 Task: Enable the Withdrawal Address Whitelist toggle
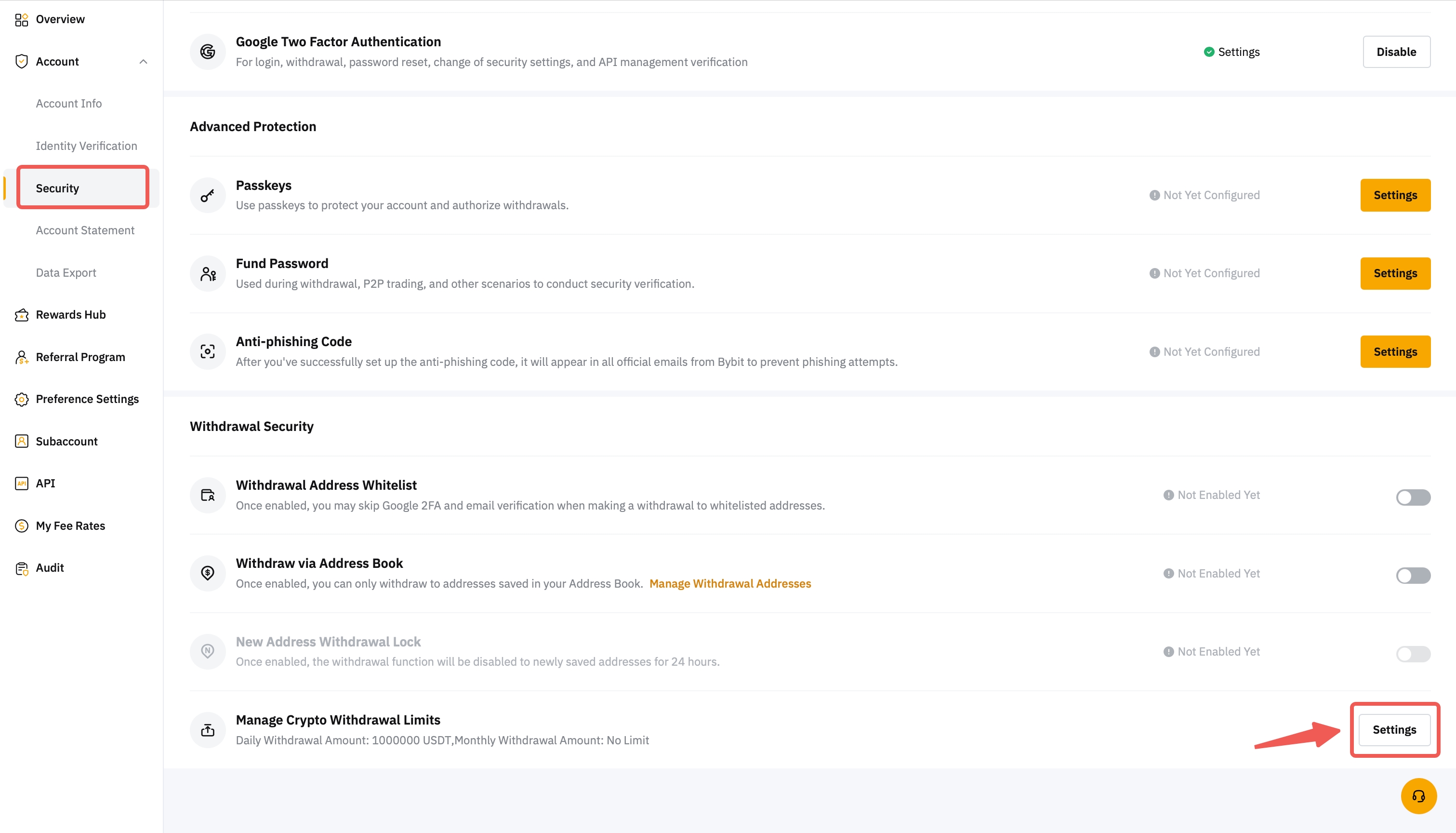[1413, 497]
